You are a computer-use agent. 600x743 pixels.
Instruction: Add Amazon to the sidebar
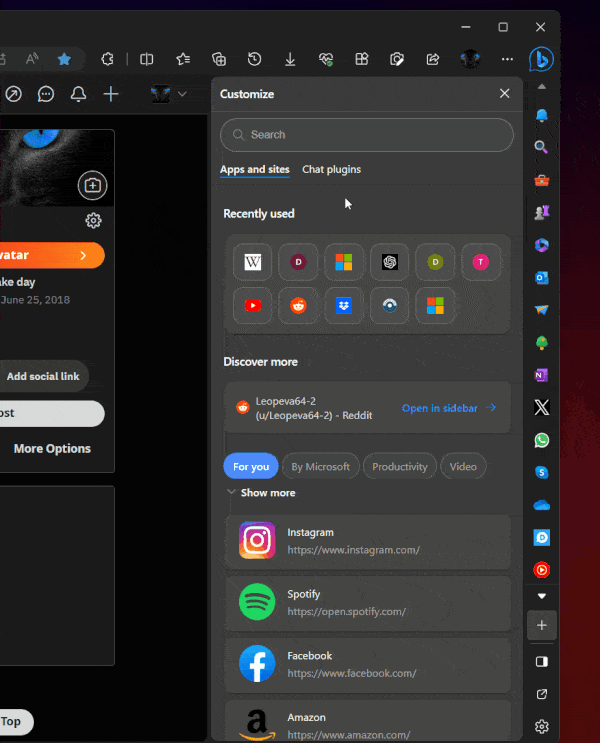[368, 722]
